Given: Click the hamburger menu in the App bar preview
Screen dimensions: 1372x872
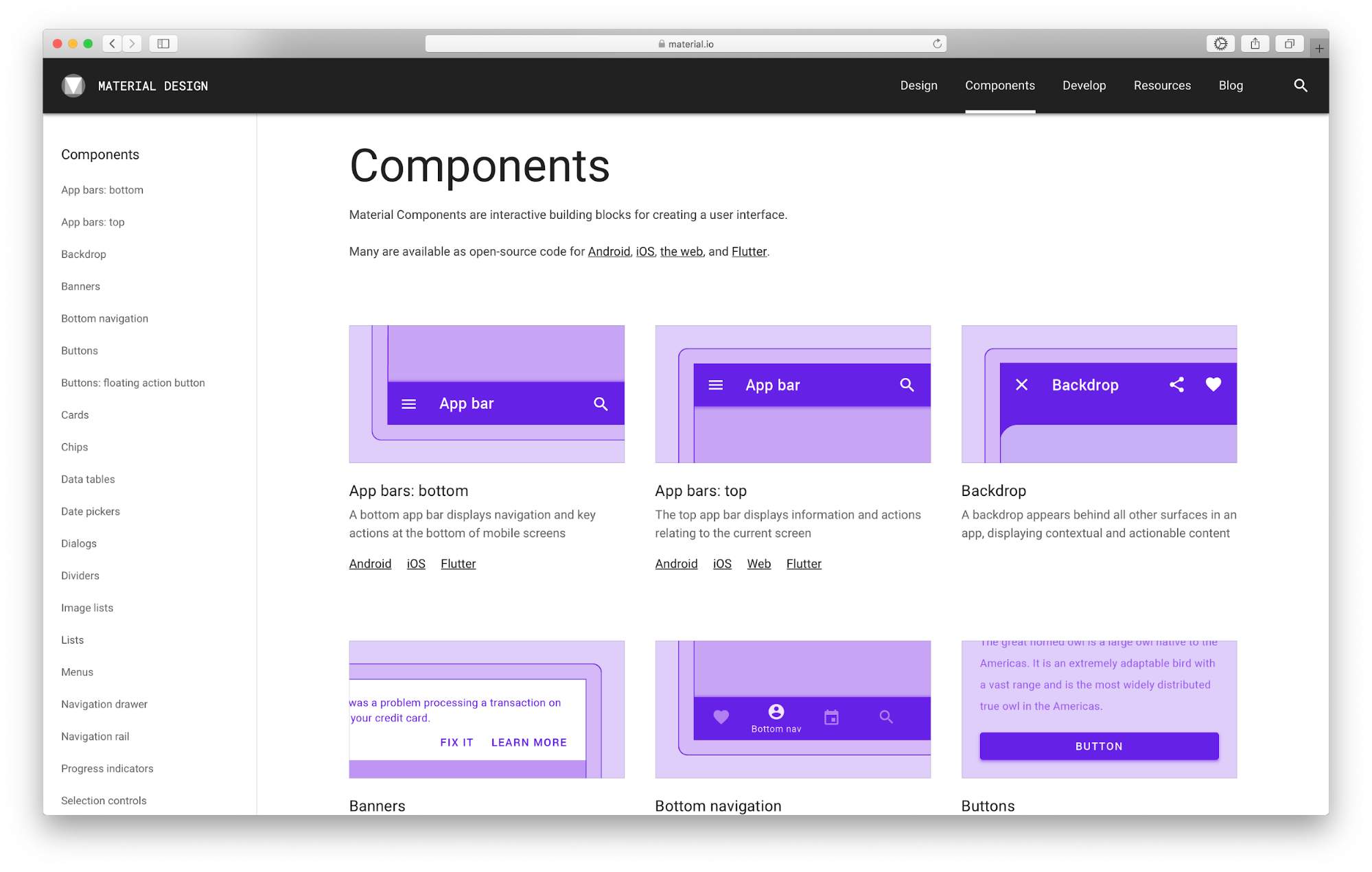Looking at the screenshot, I should (x=409, y=403).
